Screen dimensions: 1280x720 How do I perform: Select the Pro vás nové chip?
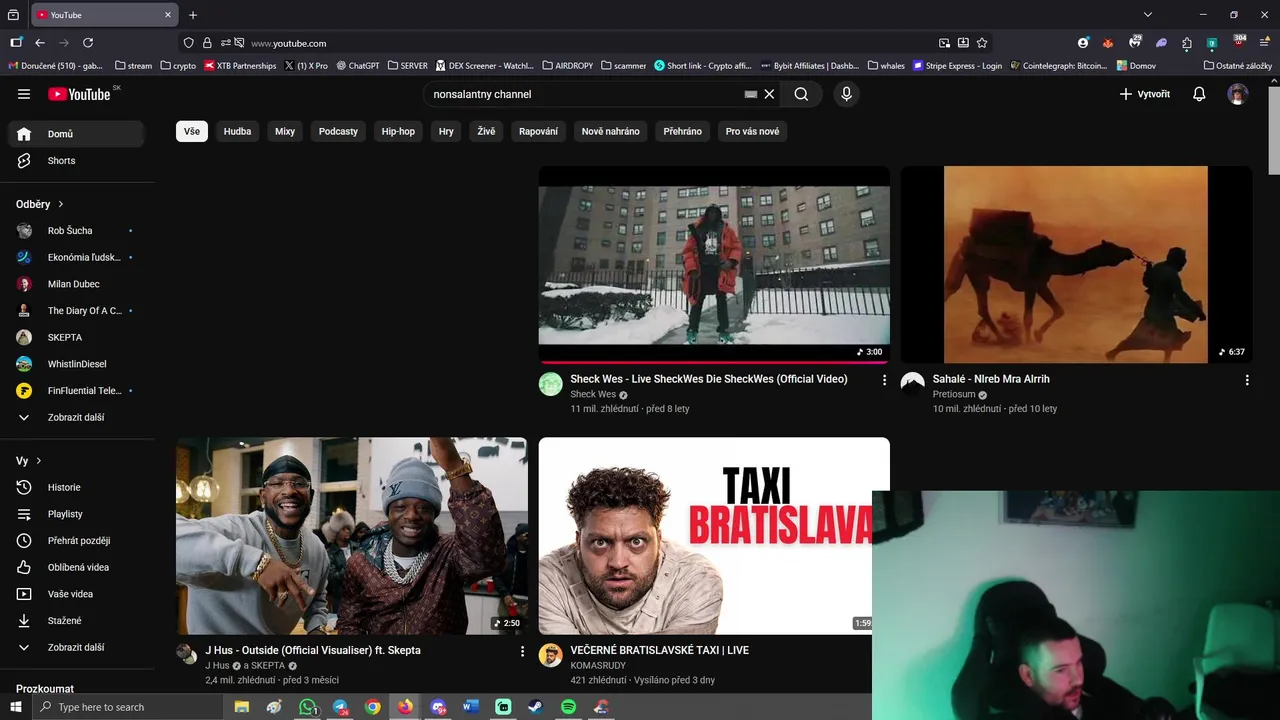coord(752,131)
